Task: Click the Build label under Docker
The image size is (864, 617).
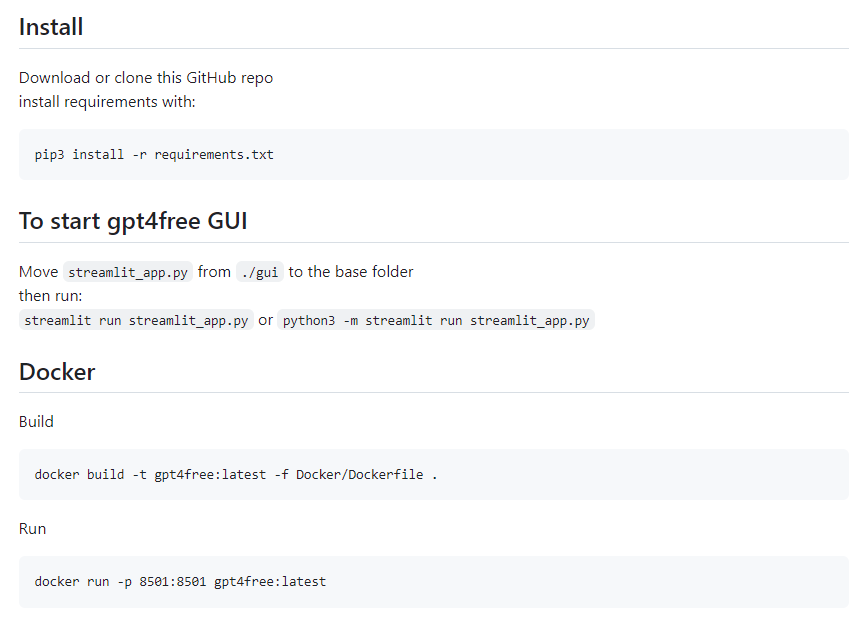Action: click(36, 422)
